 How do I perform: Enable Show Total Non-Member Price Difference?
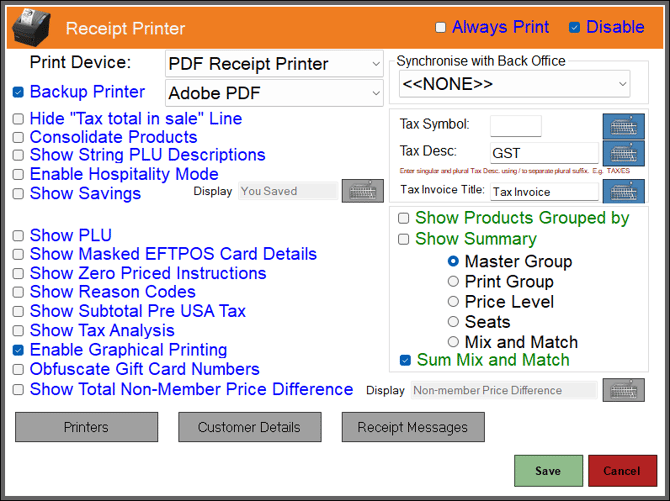coord(18,389)
